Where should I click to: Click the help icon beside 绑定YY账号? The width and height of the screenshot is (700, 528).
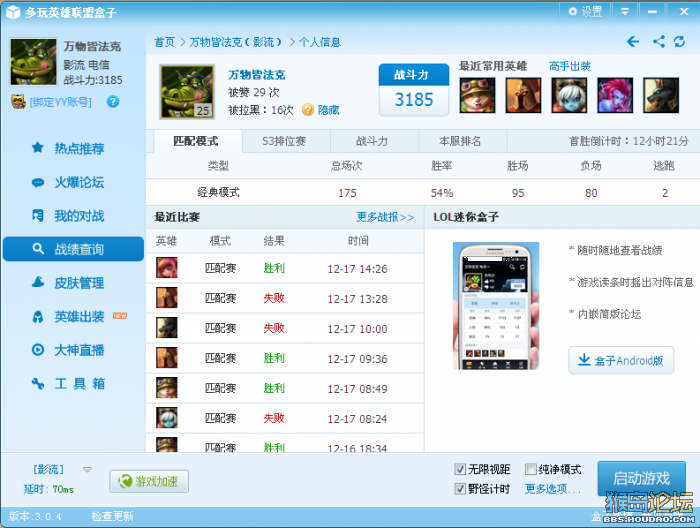click(x=113, y=102)
